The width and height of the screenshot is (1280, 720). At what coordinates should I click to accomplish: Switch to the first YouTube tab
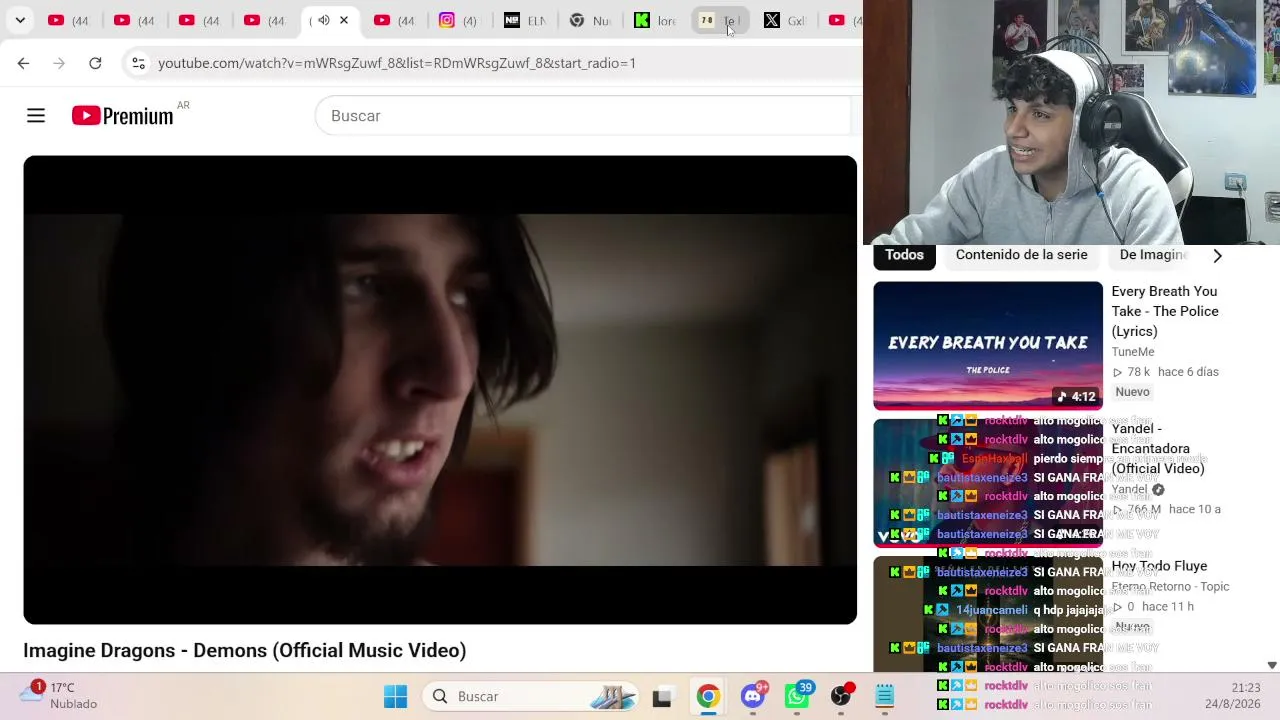(x=67, y=20)
